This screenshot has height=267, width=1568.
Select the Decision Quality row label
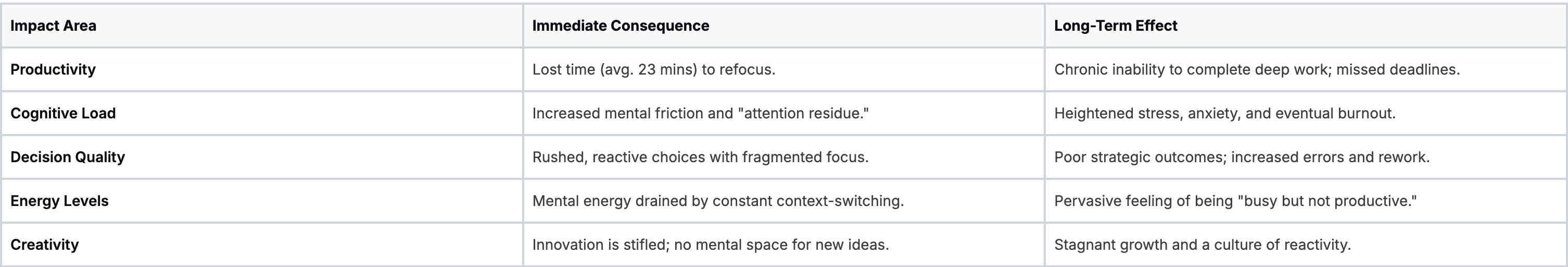68,157
